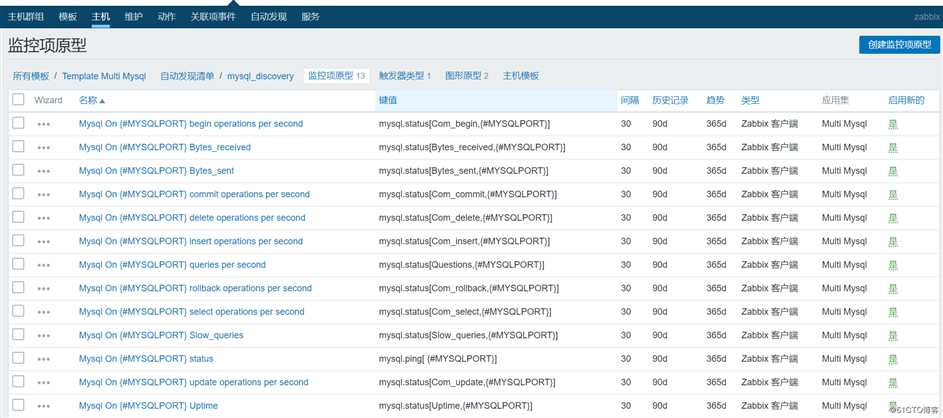Sort the table by 名称 column
The height and width of the screenshot is (418, 943).
(x=91, y=100)
